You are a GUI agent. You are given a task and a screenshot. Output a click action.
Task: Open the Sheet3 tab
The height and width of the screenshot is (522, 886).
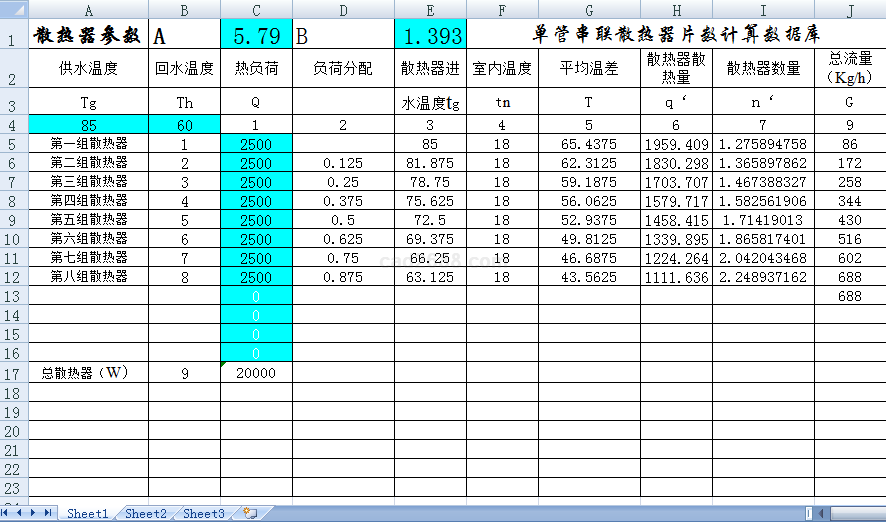203,513
